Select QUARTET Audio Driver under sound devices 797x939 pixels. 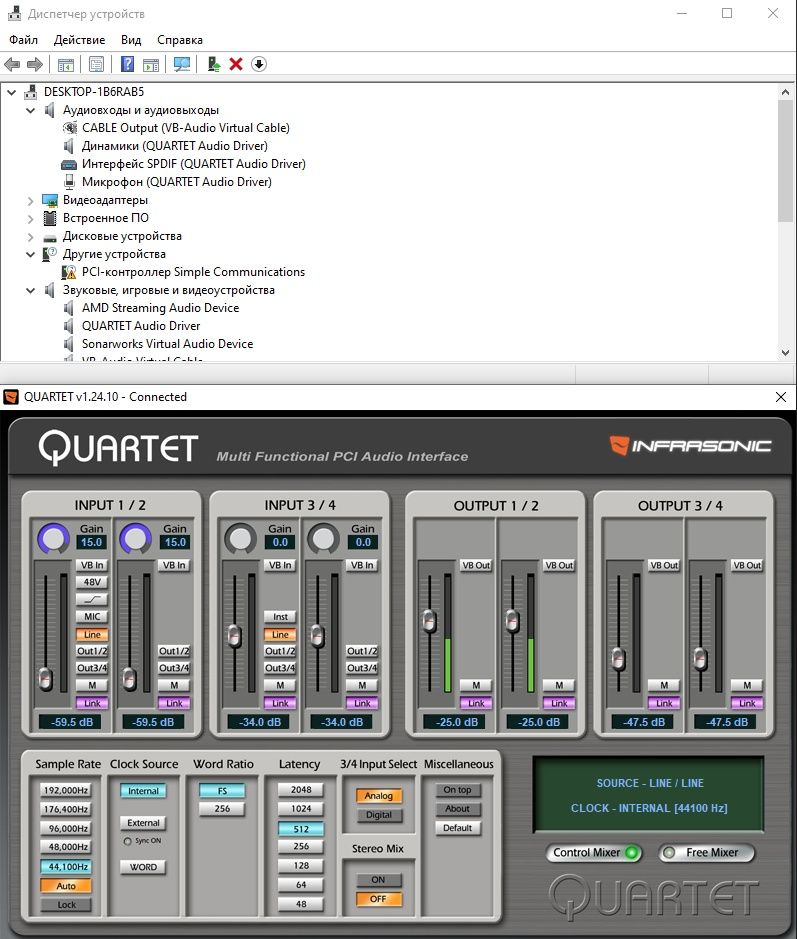coord(141,326)
